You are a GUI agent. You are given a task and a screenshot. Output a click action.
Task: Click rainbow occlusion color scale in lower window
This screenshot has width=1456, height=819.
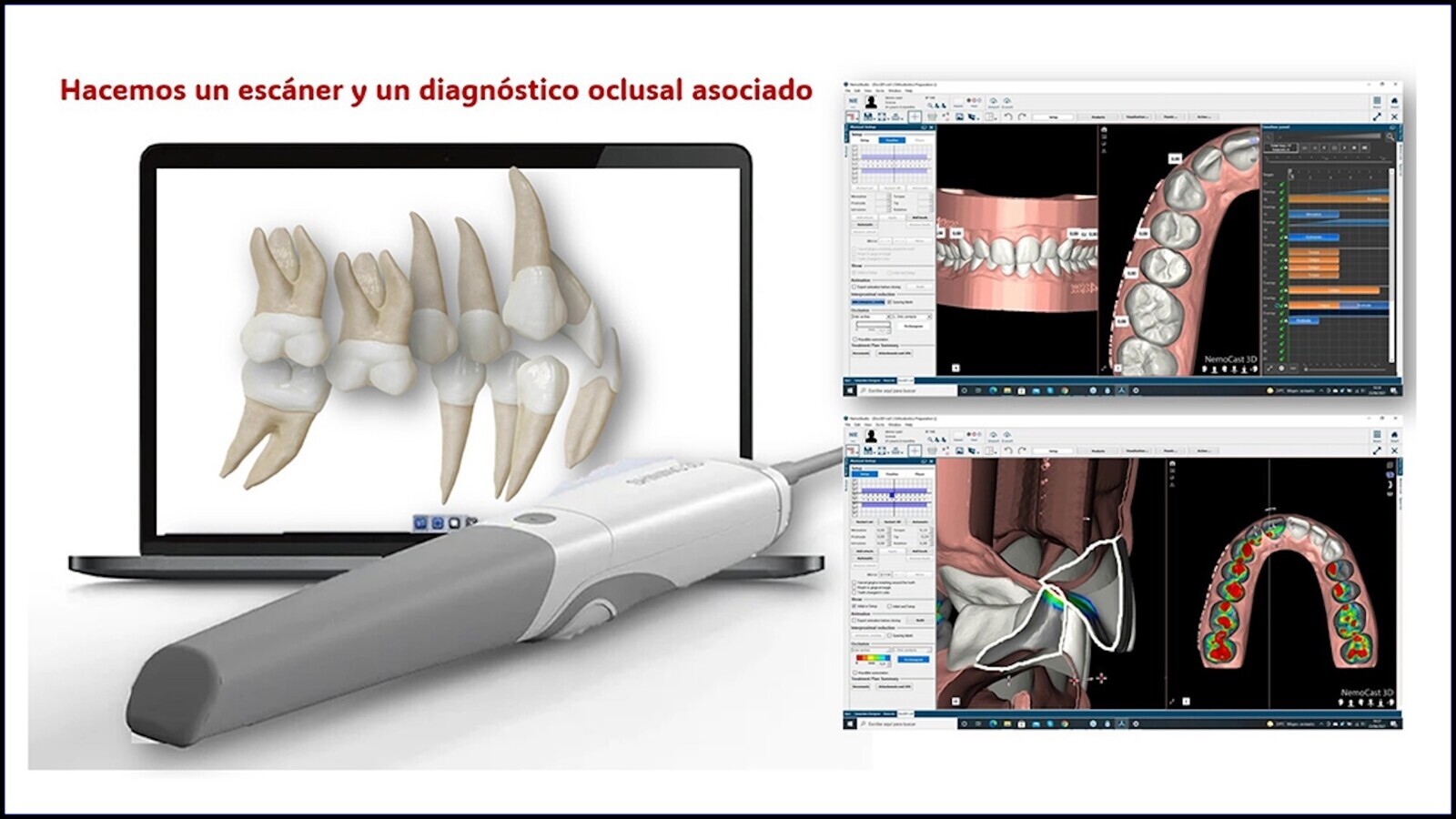pyautogui.click(x=873, y=658)
